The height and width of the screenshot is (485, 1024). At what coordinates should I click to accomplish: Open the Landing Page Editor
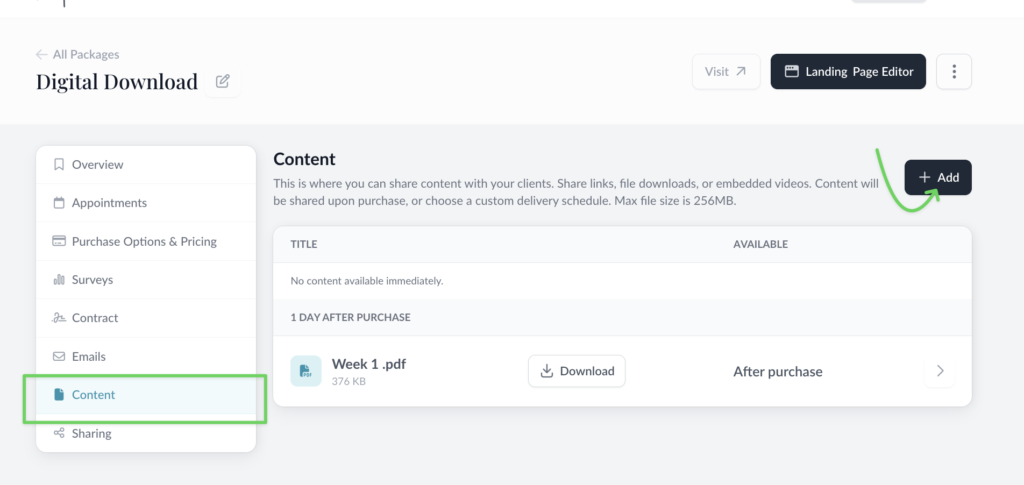tap(848, 72)
